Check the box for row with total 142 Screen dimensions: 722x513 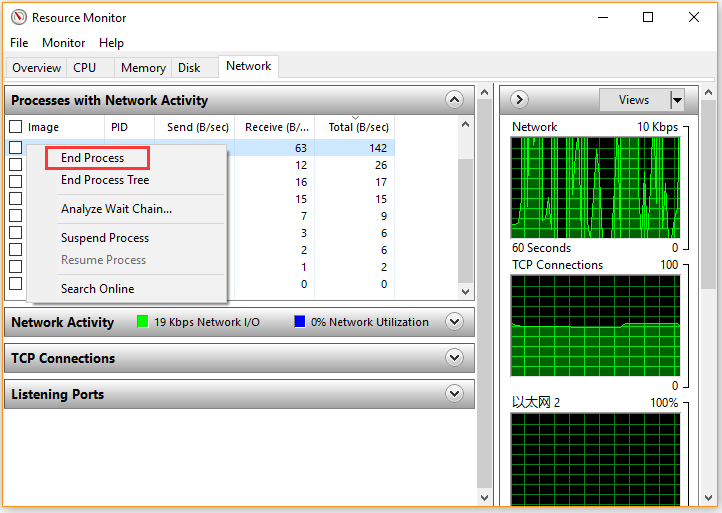16,147
